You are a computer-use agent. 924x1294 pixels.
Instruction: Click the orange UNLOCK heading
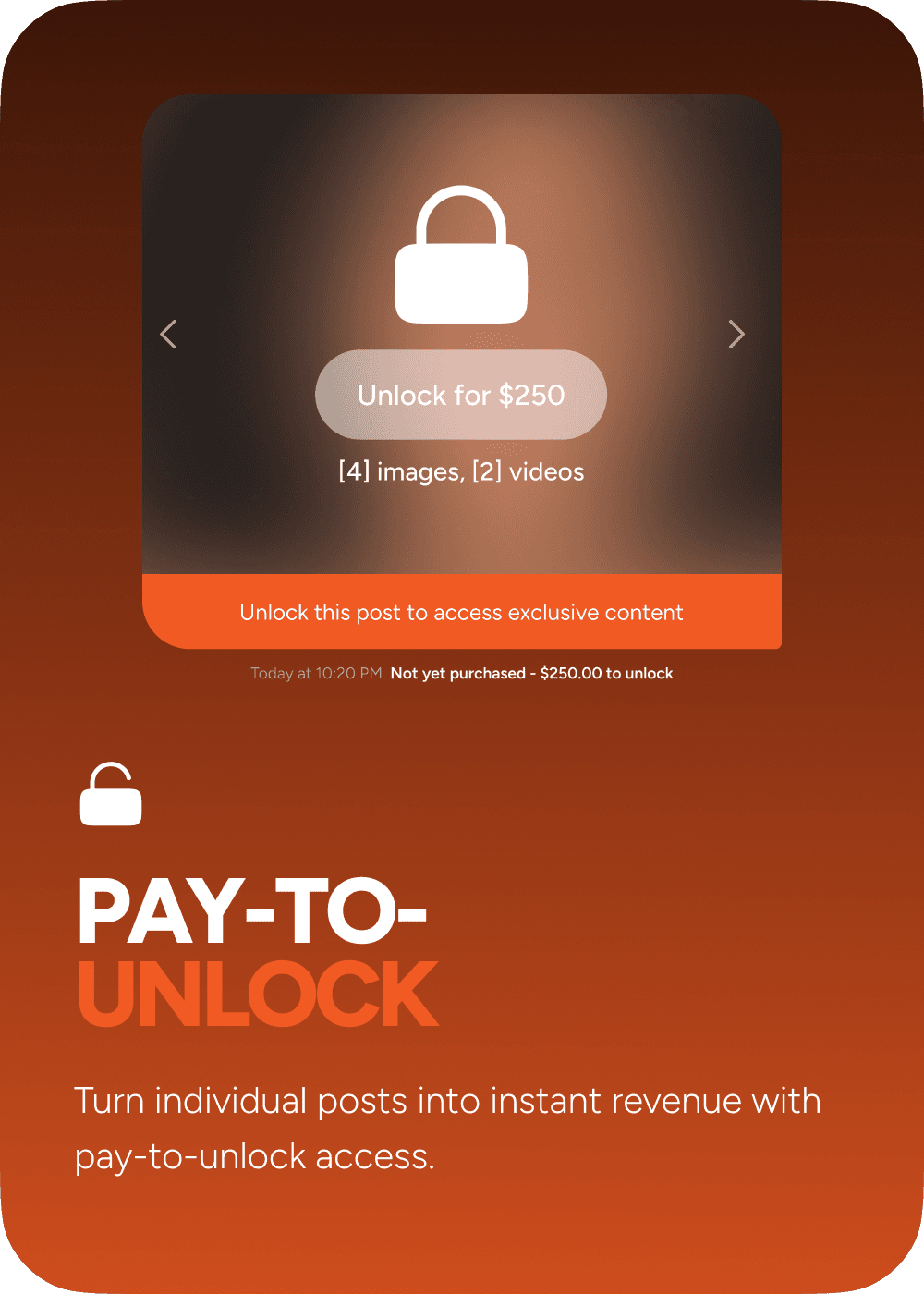259,995
